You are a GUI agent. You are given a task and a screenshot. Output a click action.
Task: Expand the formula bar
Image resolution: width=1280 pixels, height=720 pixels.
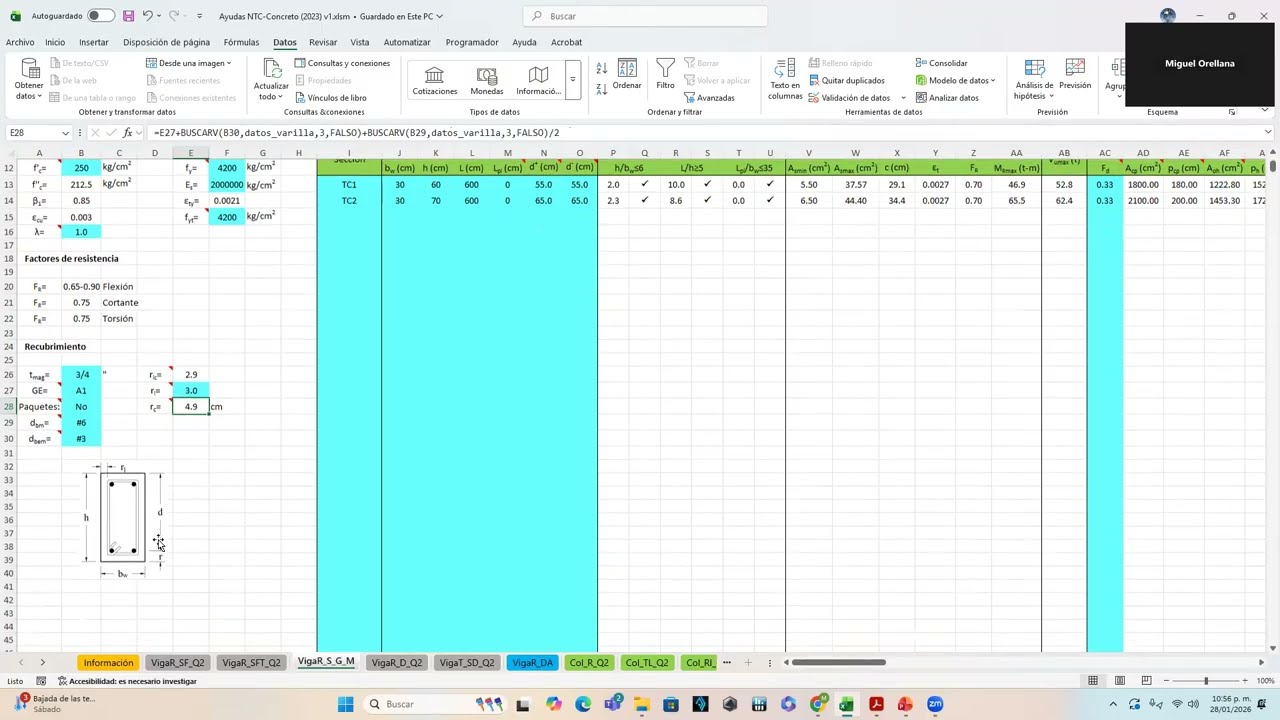[1268, 132]
